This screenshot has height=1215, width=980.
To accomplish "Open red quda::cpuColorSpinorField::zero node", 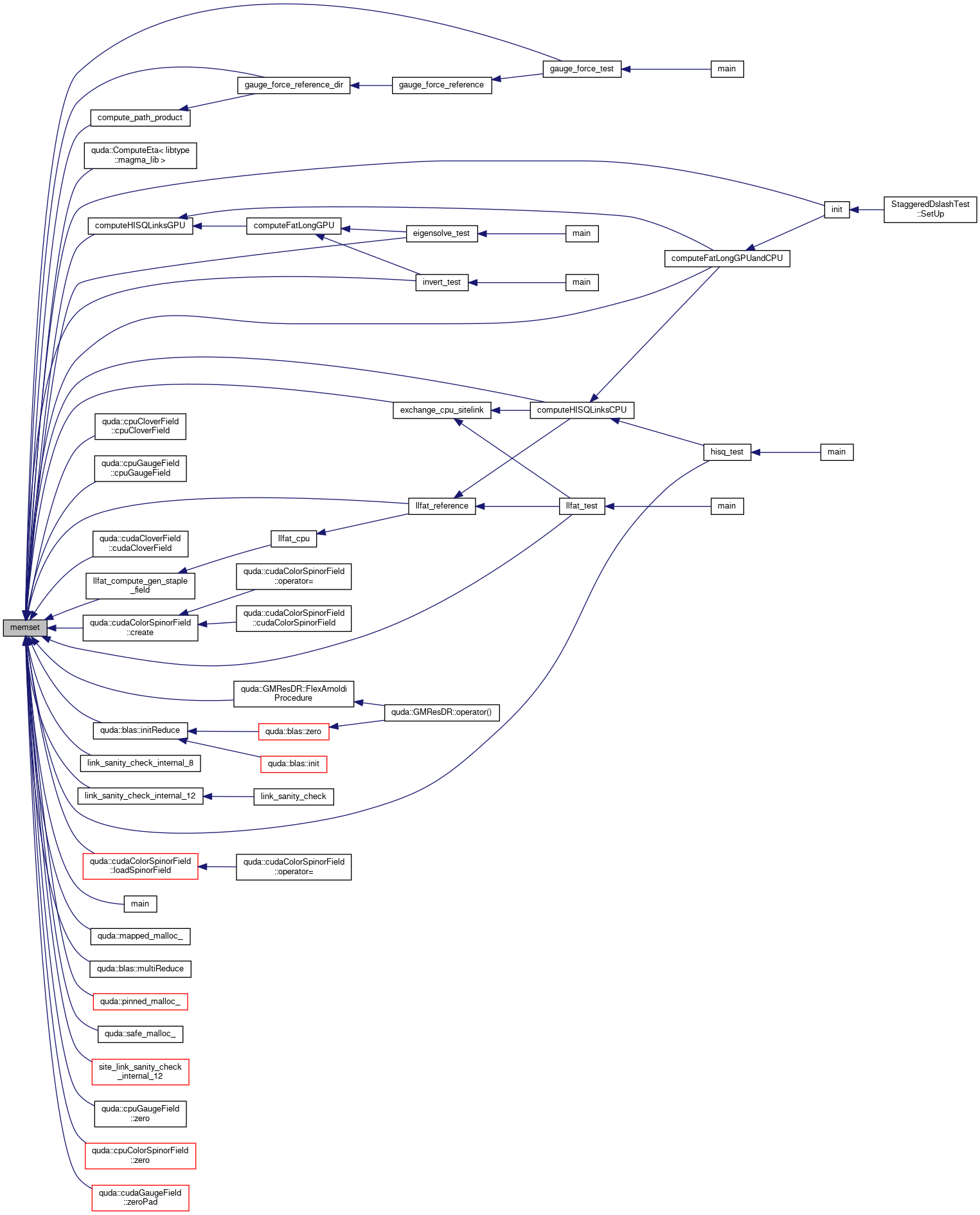I will pyautogui.click(x=140, y=1156).
